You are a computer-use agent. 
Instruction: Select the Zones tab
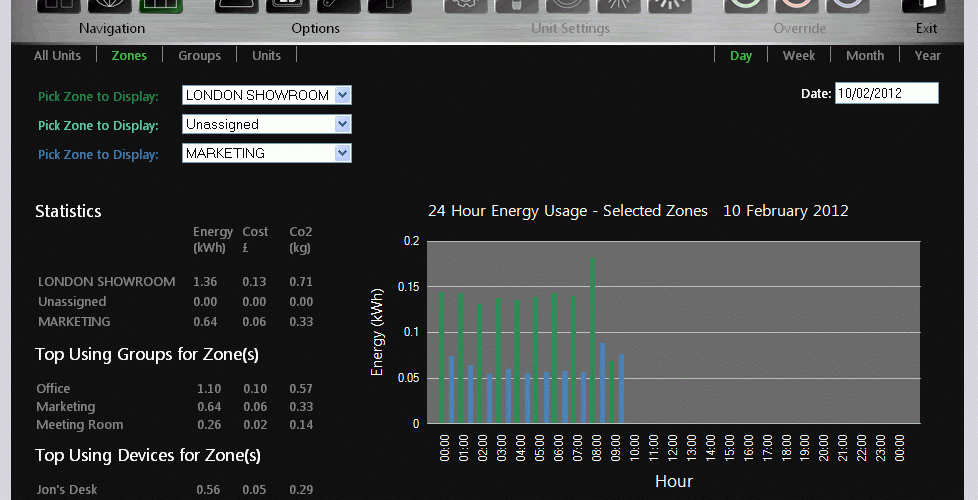coord(129,55)
